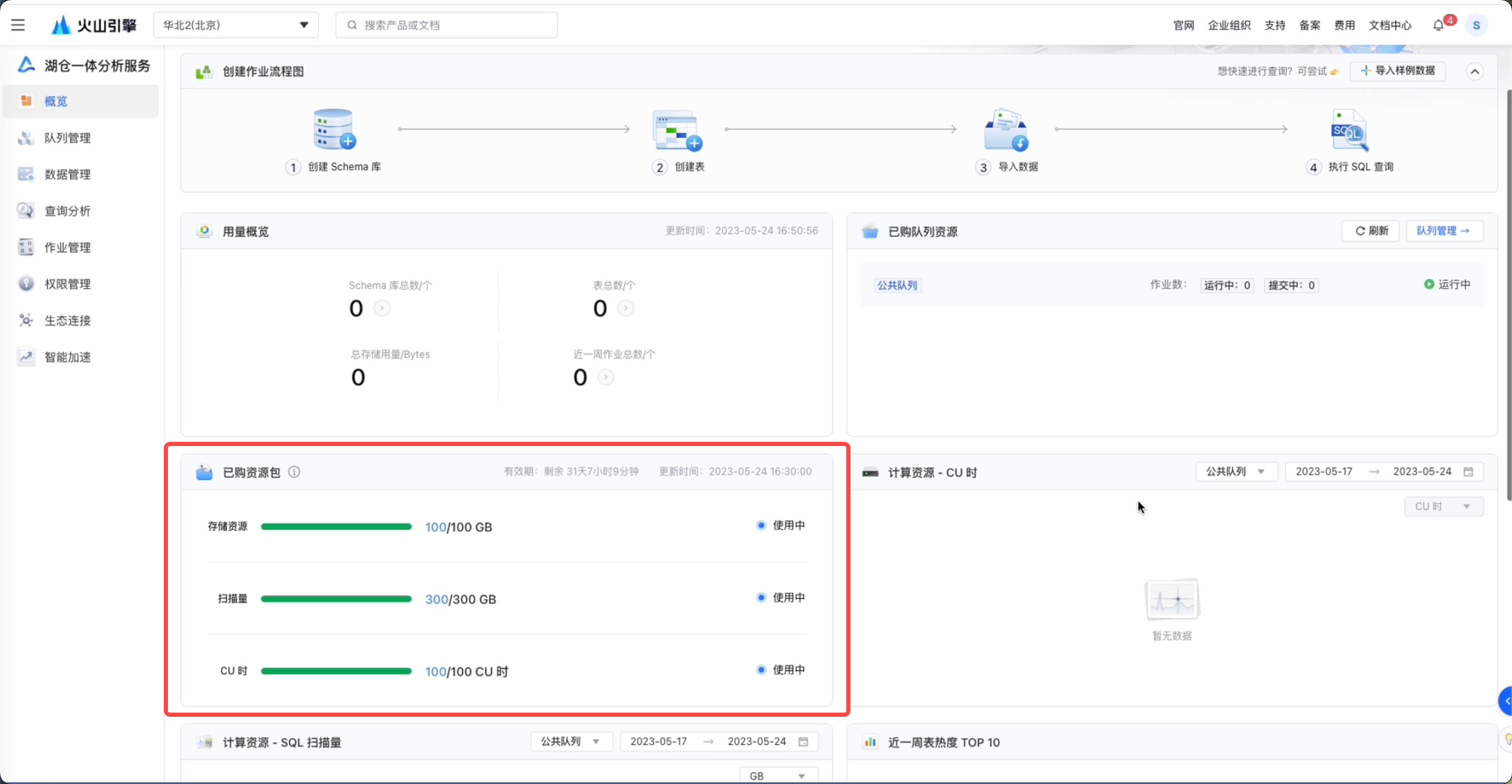This screenshot has height=784, width=1512.
Task: Click the 创建 Schema 库 database icon
Action: 334,129
